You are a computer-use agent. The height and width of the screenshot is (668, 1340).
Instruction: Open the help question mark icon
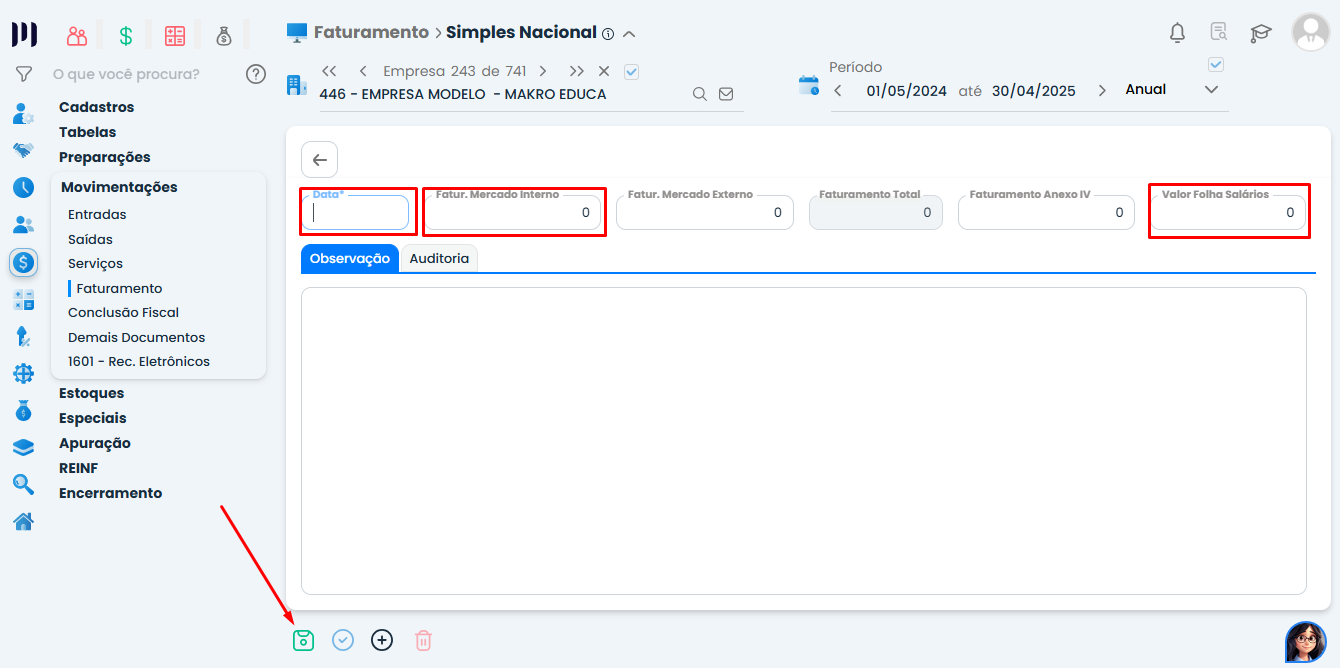(x=256, y=74)
